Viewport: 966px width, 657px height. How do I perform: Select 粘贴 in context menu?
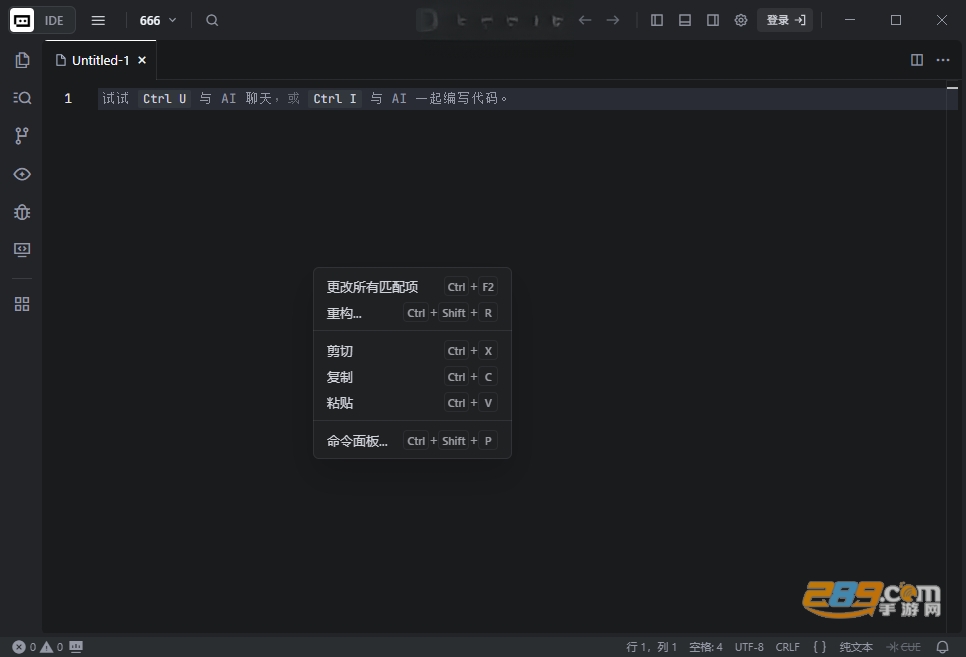[412, 403]
